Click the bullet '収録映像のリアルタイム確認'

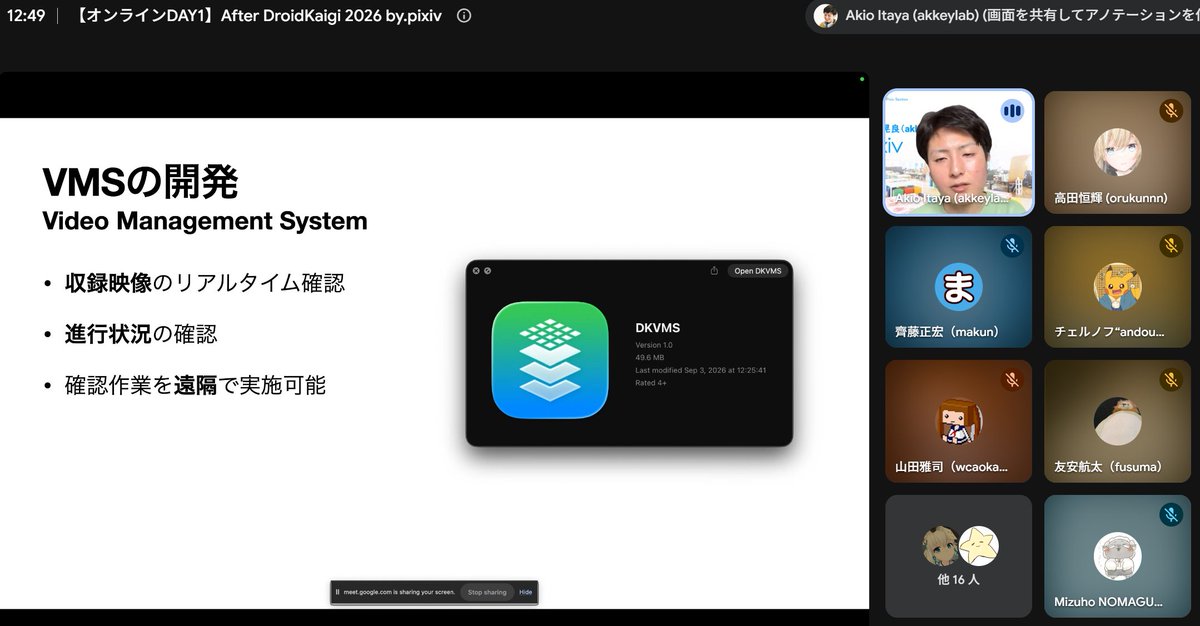tap(205, 283)
